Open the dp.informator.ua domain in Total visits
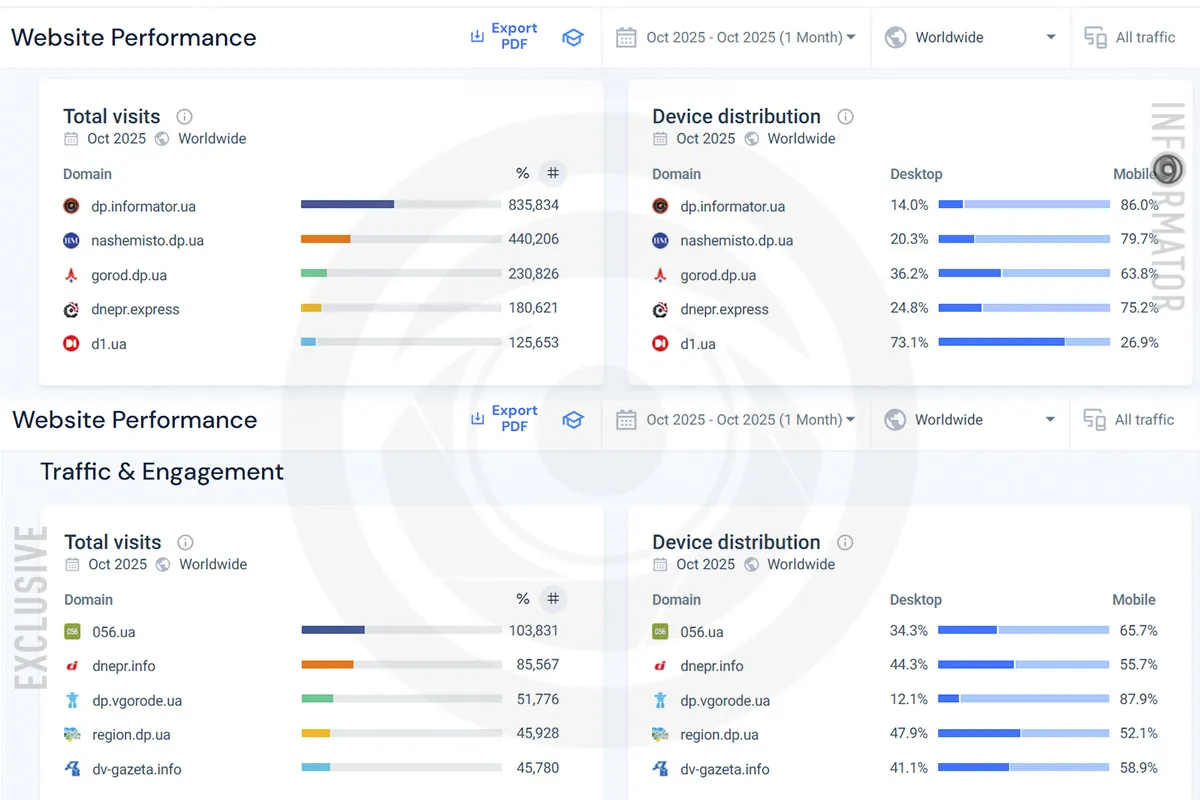 [143, 207]
